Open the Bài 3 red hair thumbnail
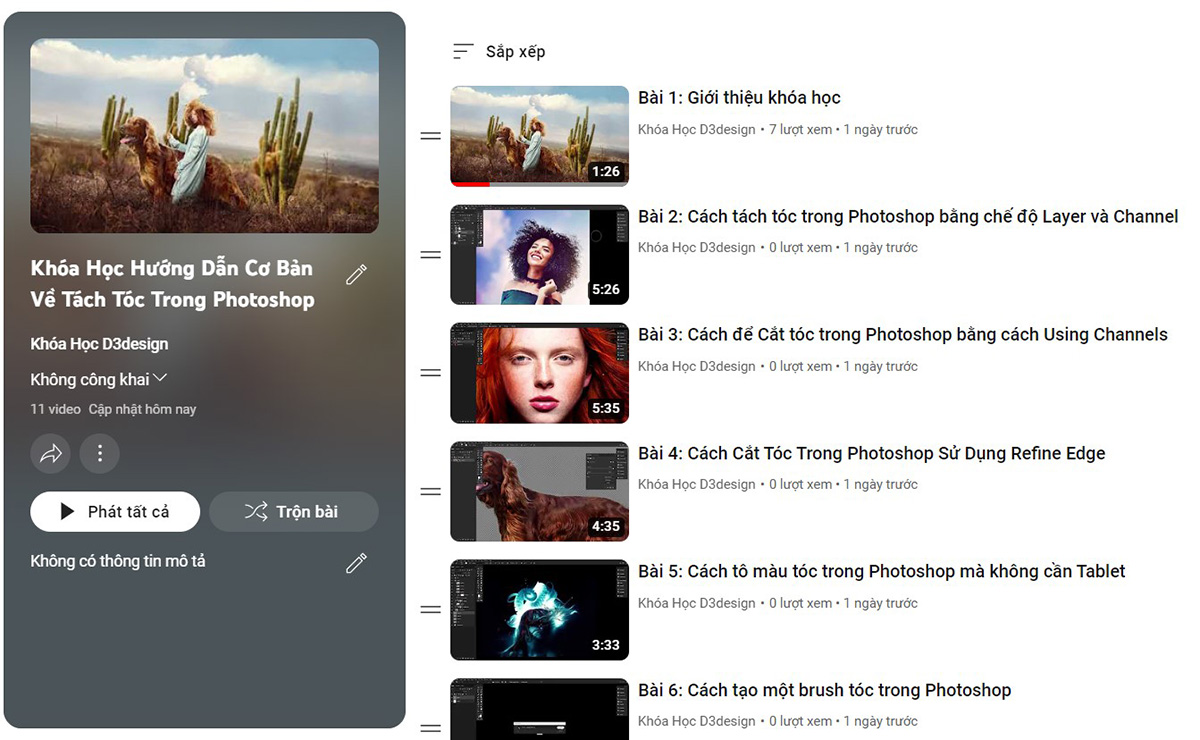Viewport: 1200px width, 740px height. (540, 373)
